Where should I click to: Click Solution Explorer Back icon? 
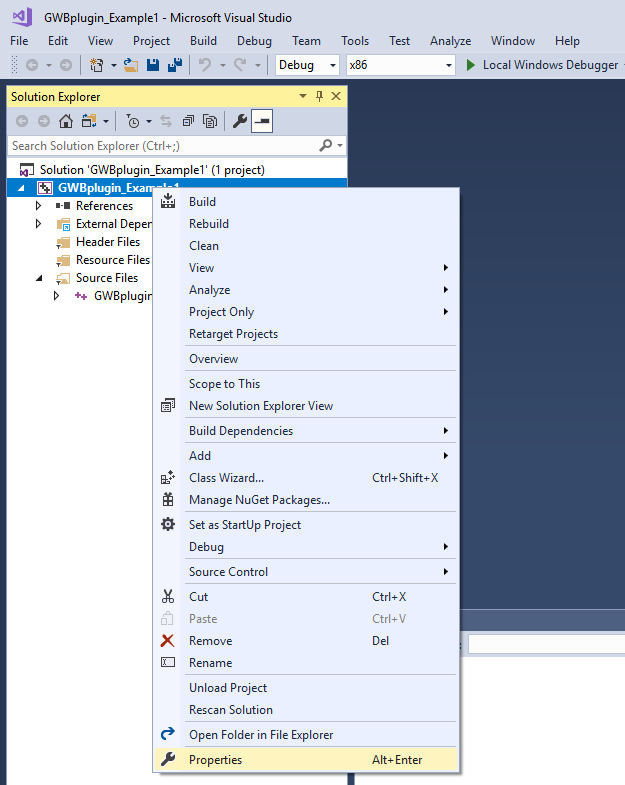pos(22,121)
